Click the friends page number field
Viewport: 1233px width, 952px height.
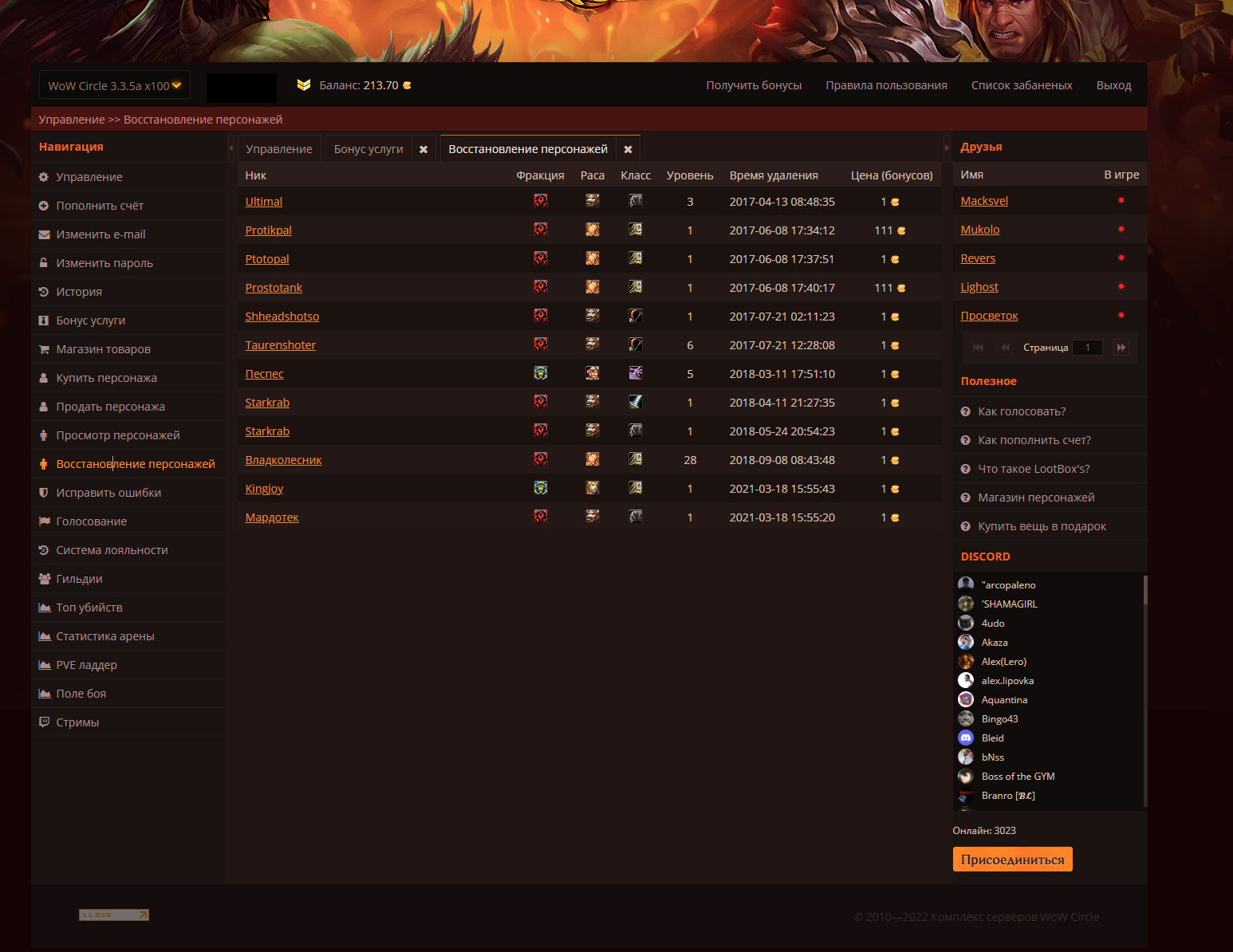point(1087,347)
